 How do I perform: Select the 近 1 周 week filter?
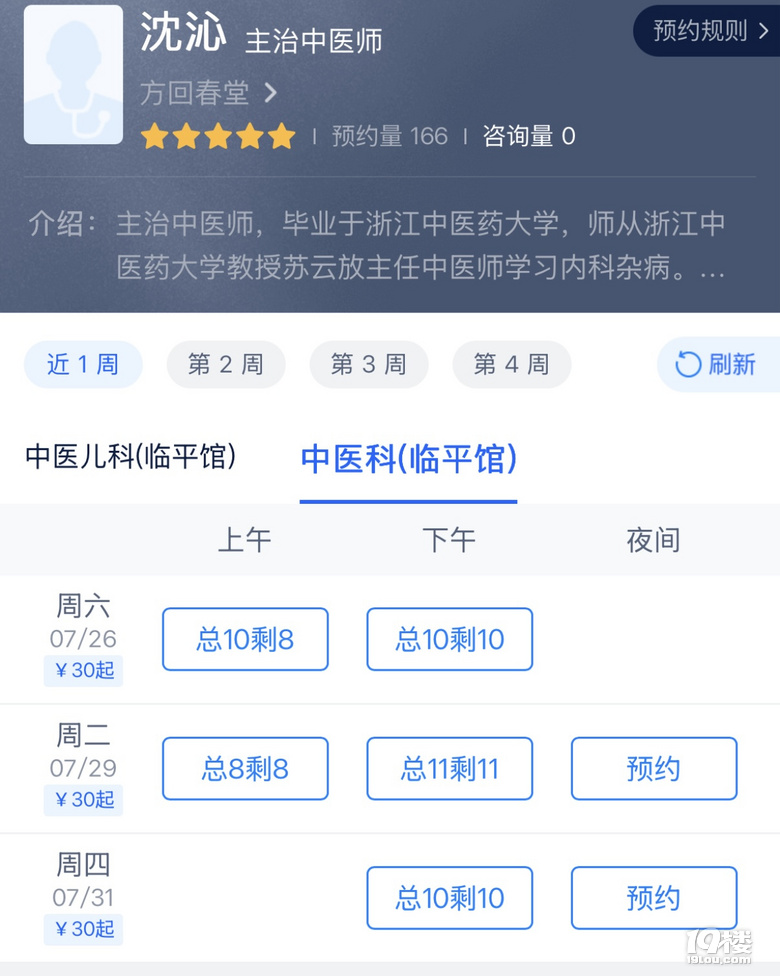(83, 364)
